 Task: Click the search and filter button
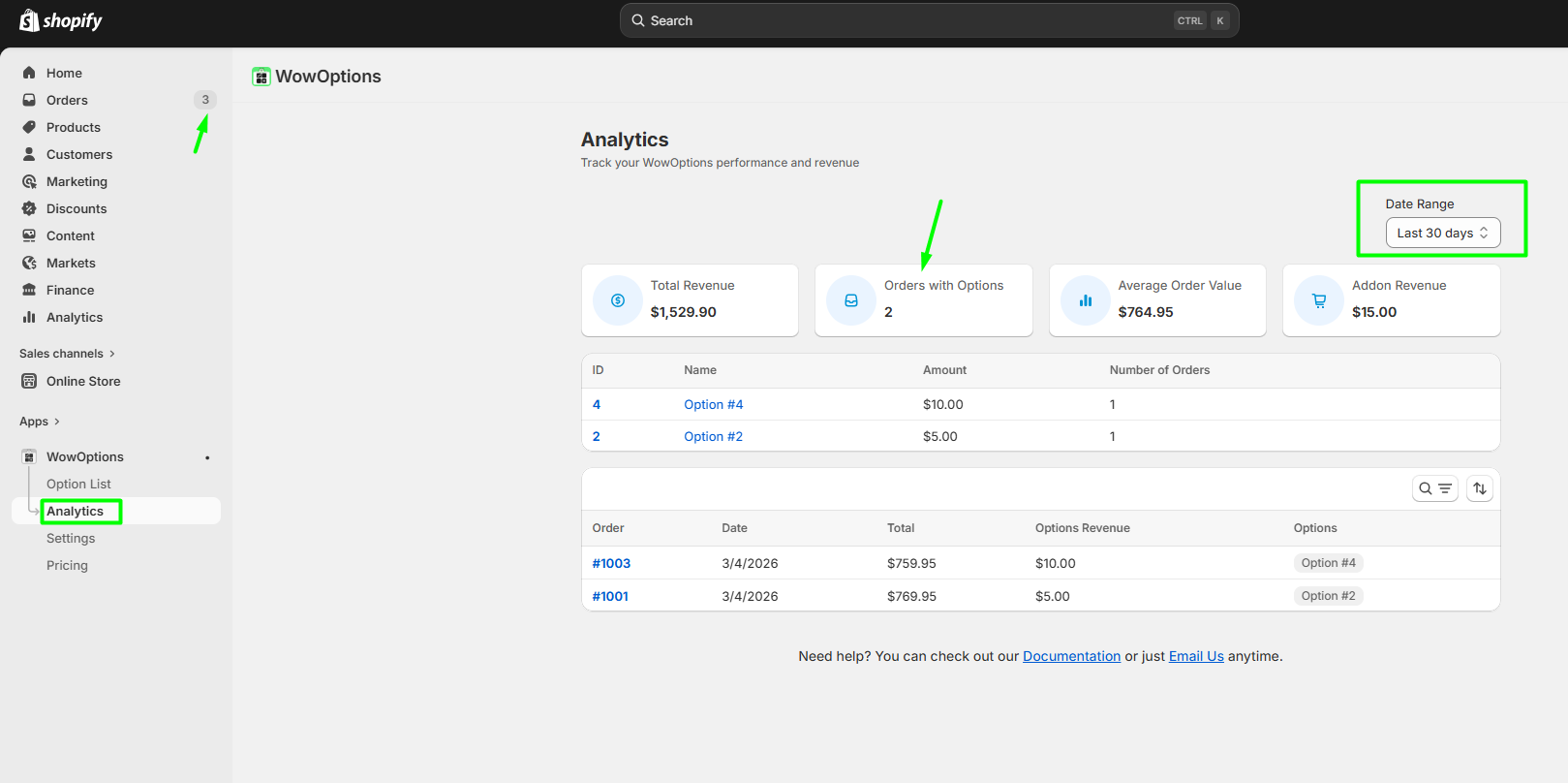point(1434,488)
